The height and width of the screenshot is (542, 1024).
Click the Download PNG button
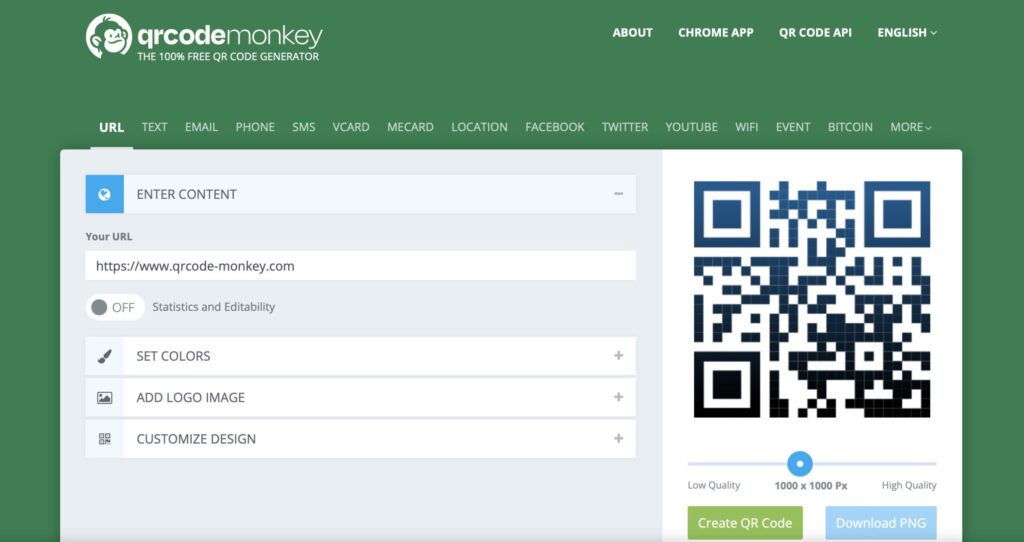881,522
